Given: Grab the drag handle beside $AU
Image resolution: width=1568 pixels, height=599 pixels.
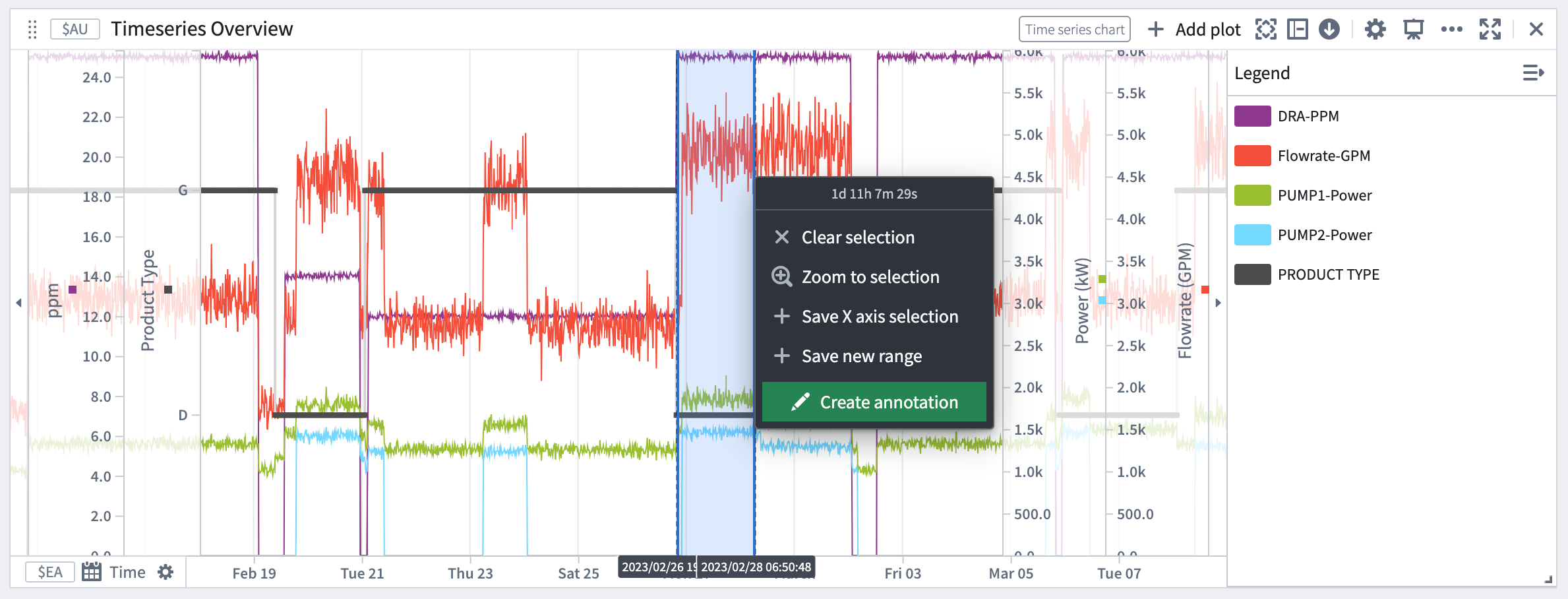Looking at the screenshot, I should click(32, 30).
